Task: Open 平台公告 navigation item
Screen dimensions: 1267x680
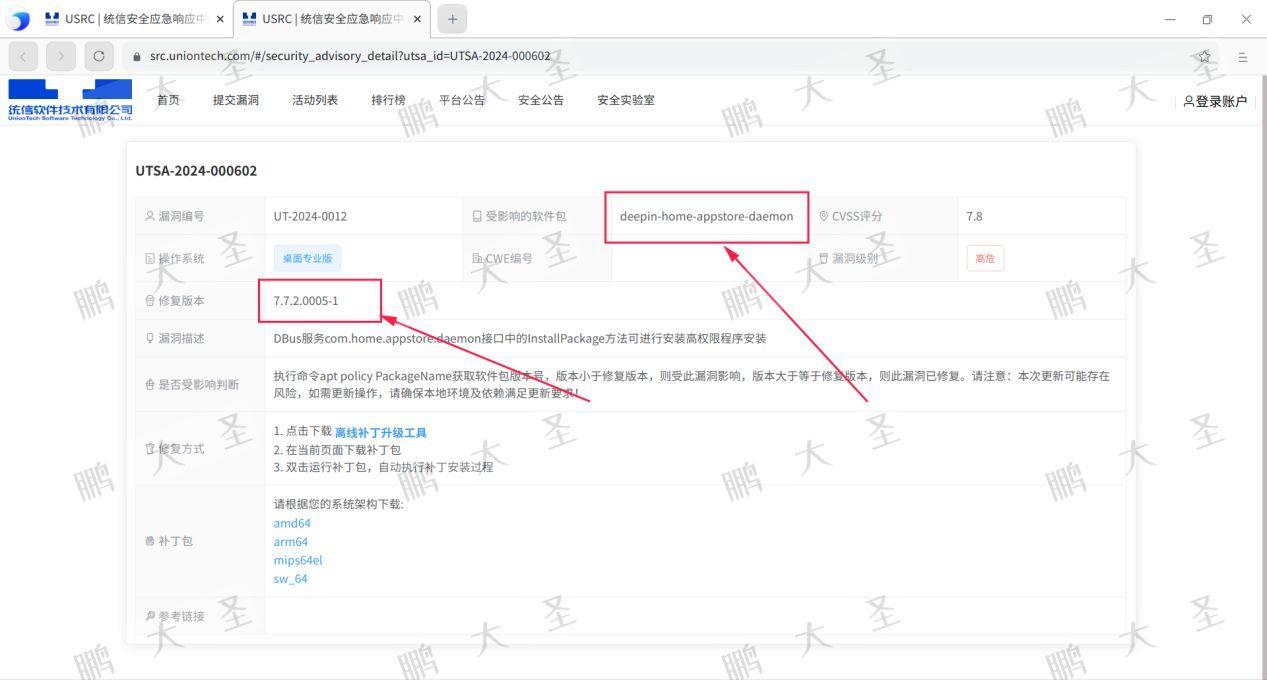Action: coord(462,100)
